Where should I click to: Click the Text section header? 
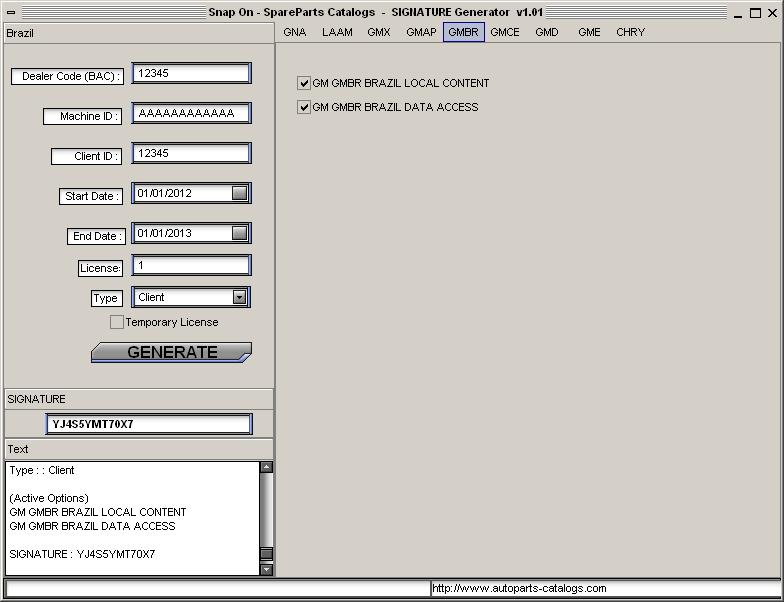tap(138, 449)
